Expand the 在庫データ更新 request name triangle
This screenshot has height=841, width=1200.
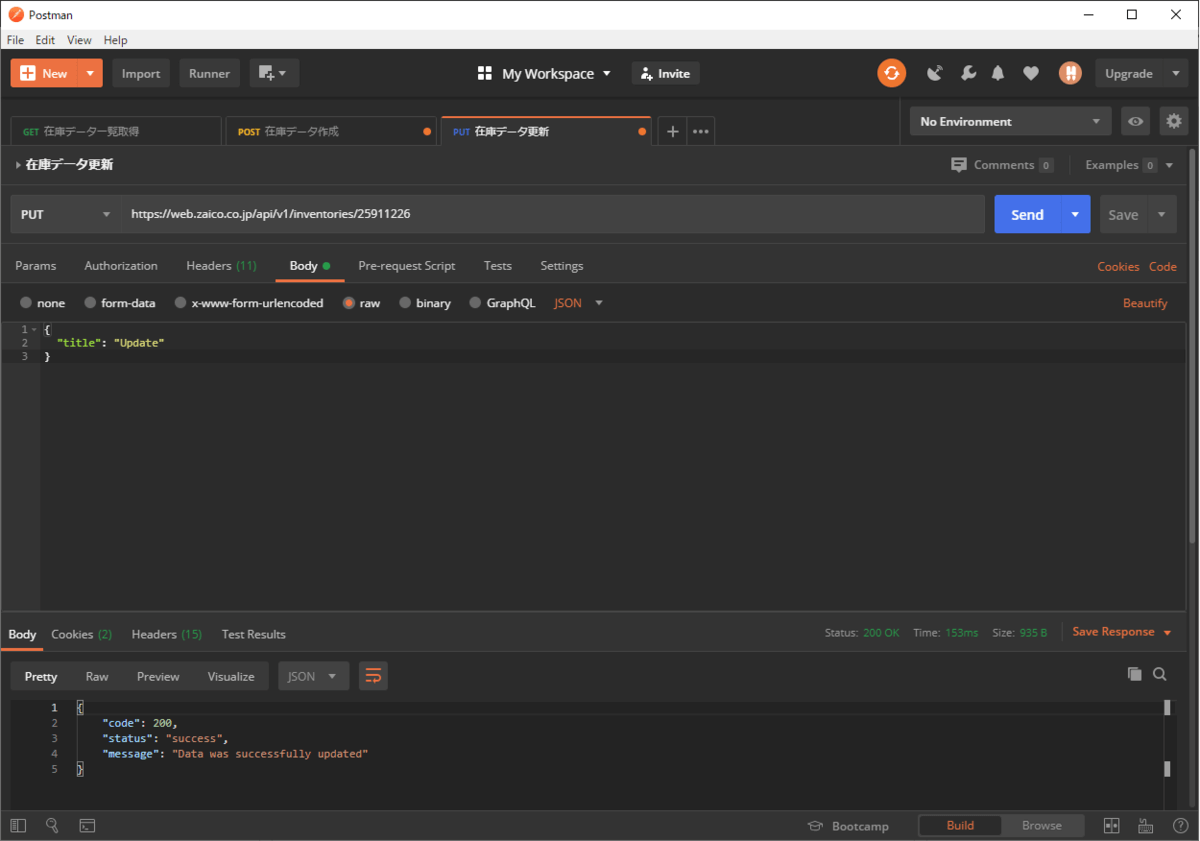pos(18,165)
